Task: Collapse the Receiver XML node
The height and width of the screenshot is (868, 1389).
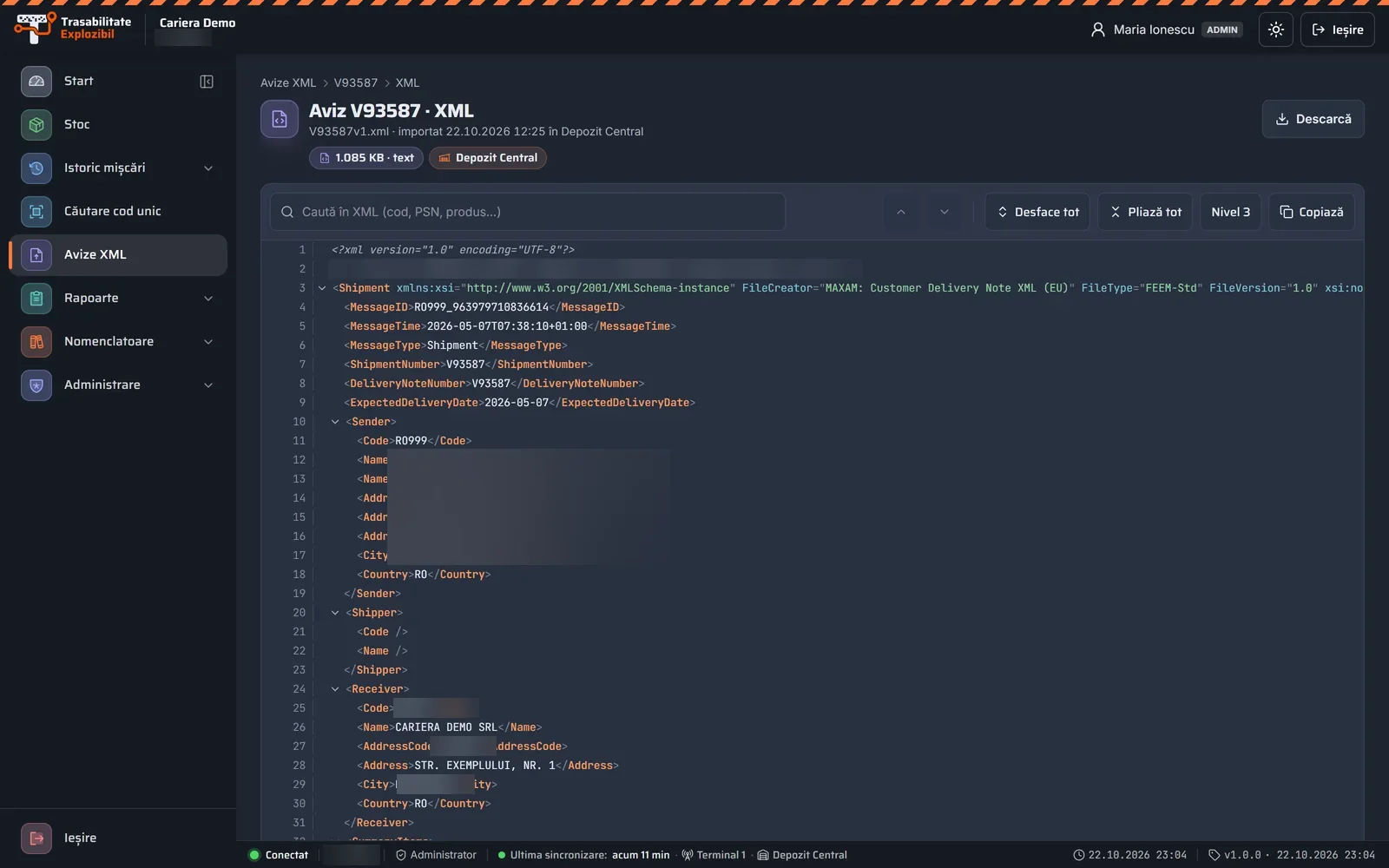Action: click(x=335, y=689)
